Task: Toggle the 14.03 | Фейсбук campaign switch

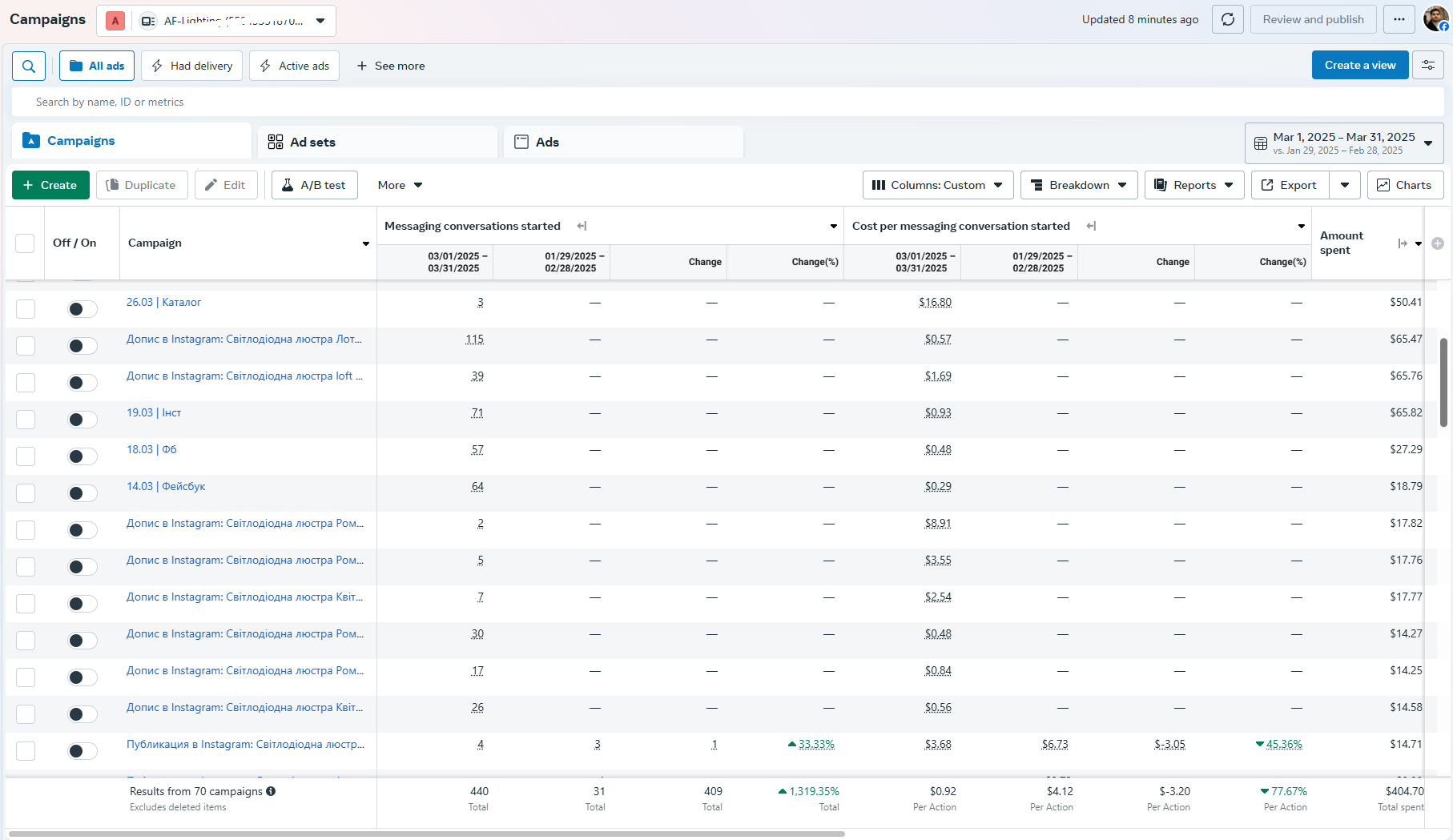Action: click(x=82, y=493)
